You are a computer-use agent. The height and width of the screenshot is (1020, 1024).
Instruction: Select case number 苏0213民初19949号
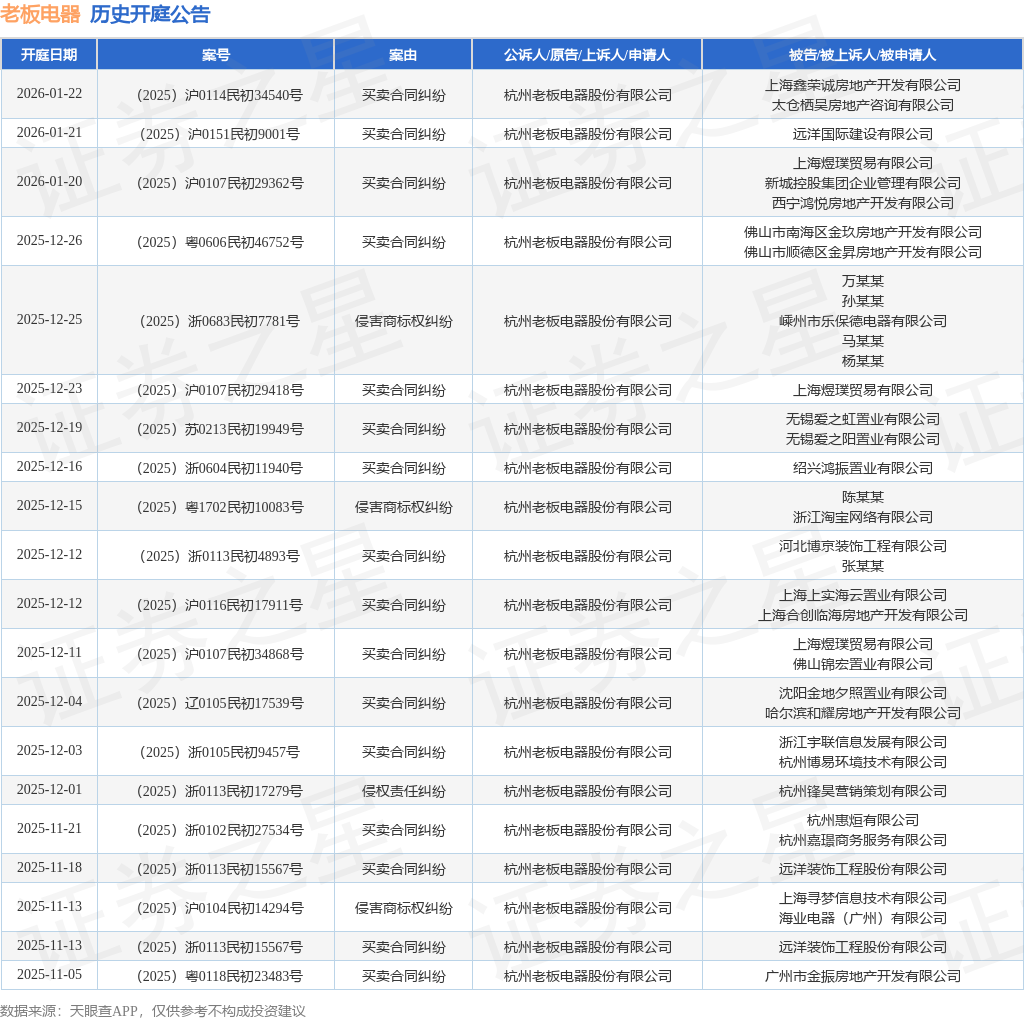coord(219,429)
